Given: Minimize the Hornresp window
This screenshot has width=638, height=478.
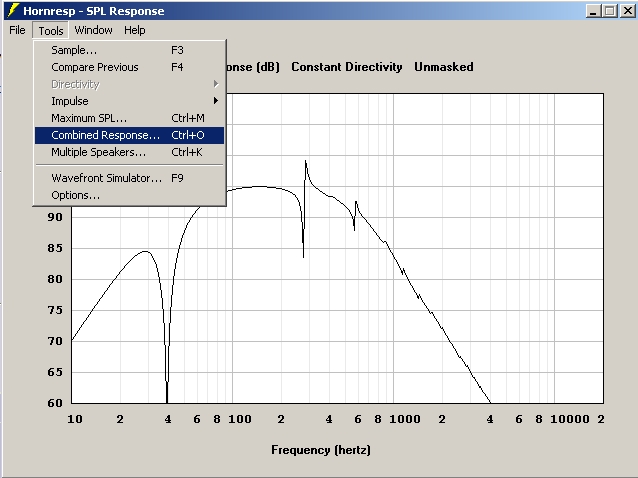Looking at the screenshot, I should pyautogui.click(x=593, y=11).
